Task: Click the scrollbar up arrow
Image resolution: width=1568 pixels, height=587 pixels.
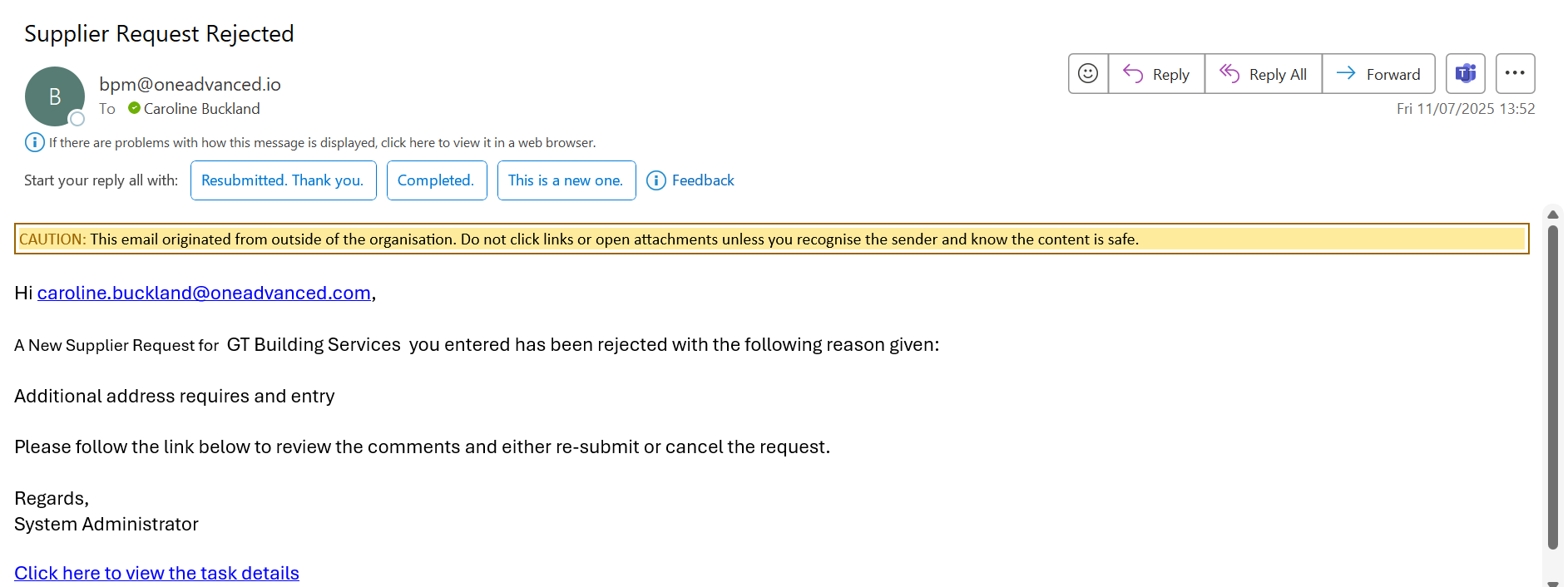Action: coord(1552,215)
